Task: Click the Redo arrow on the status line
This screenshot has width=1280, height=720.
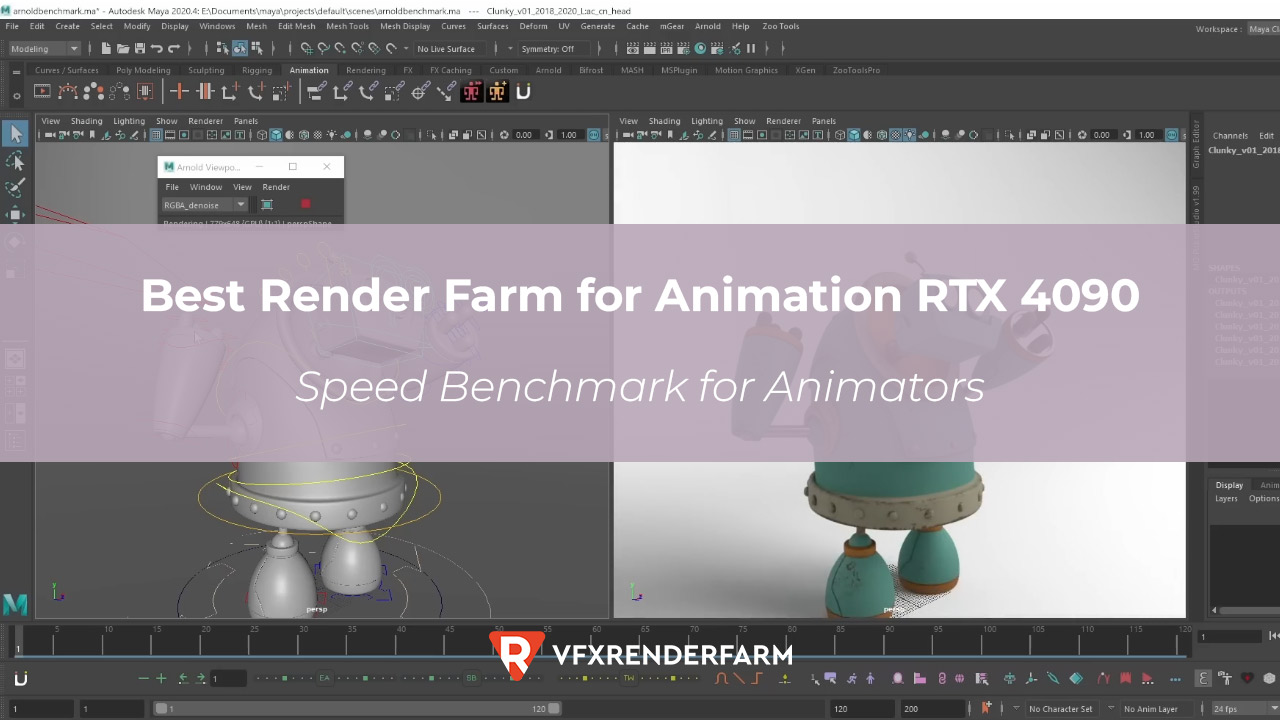Action: coord(173,48)
